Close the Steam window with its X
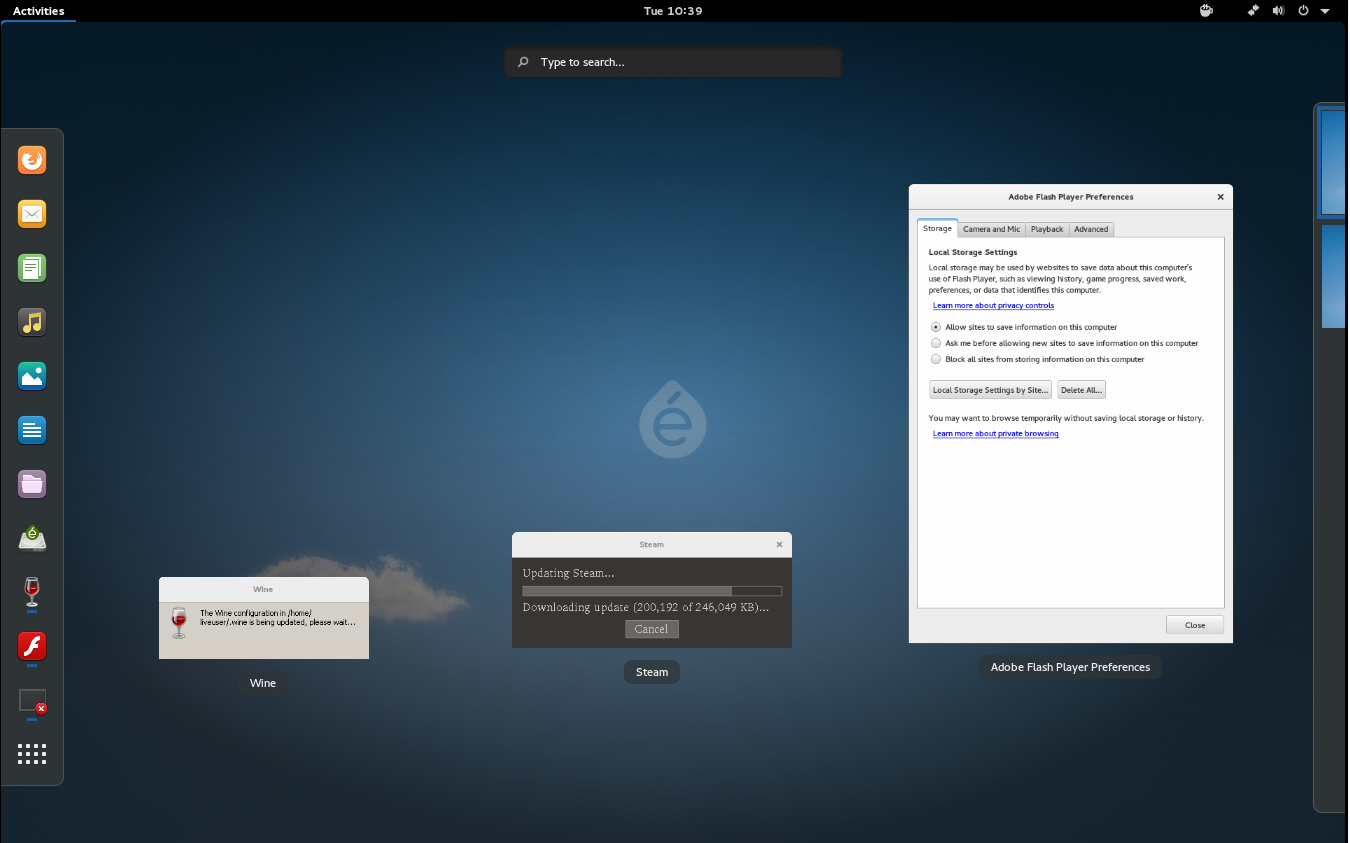 [779, 544]
